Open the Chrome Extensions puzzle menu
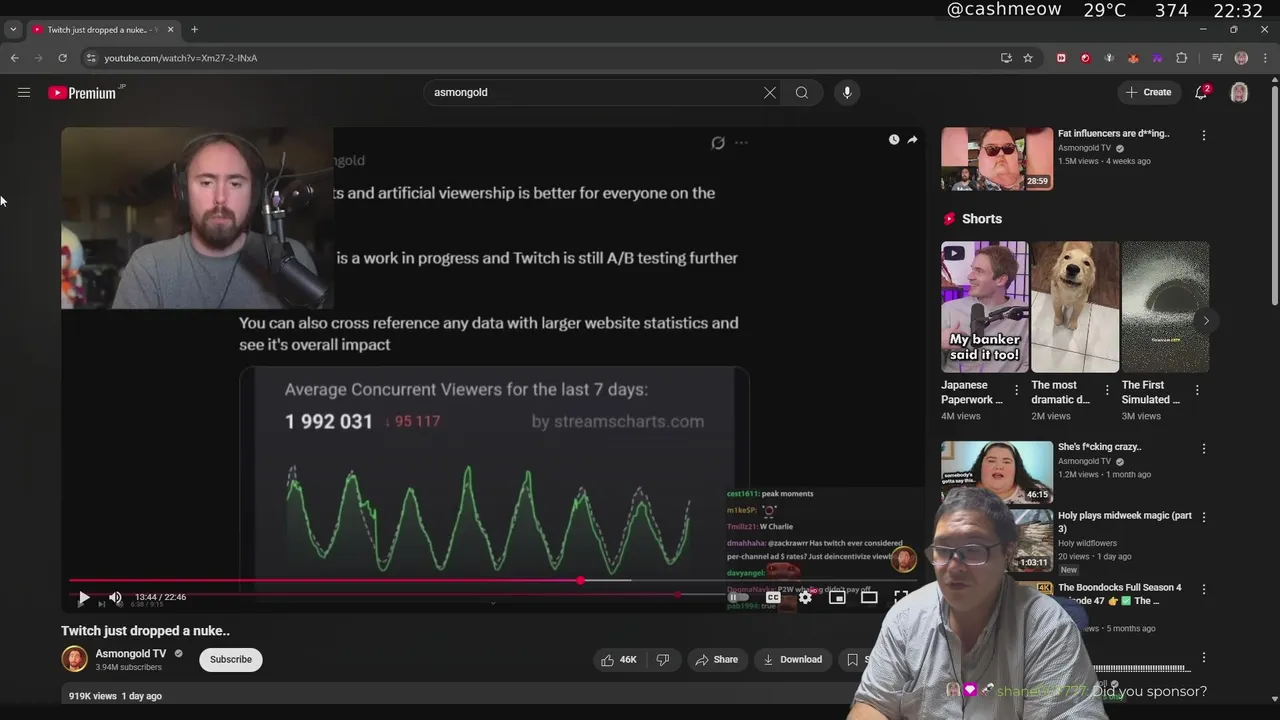This screenshot has width=1280, height=720. coord(1181,58)
